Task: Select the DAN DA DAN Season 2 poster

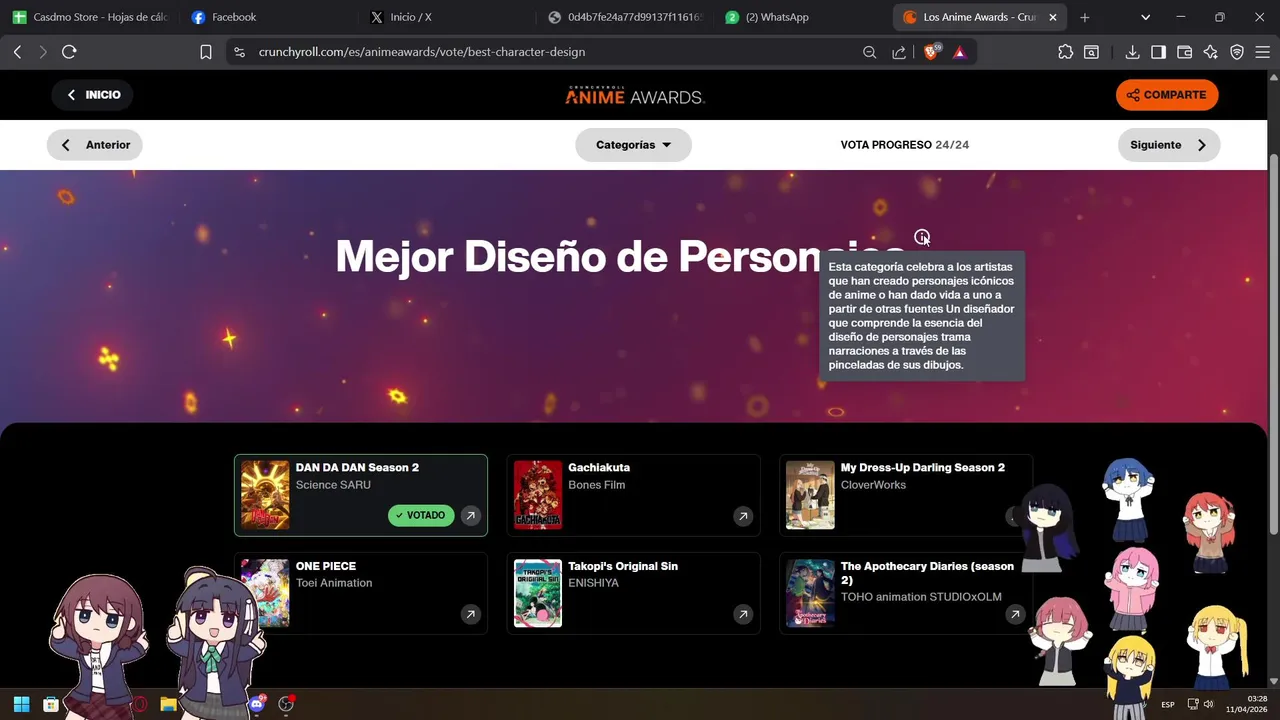Action: [265, 495]
